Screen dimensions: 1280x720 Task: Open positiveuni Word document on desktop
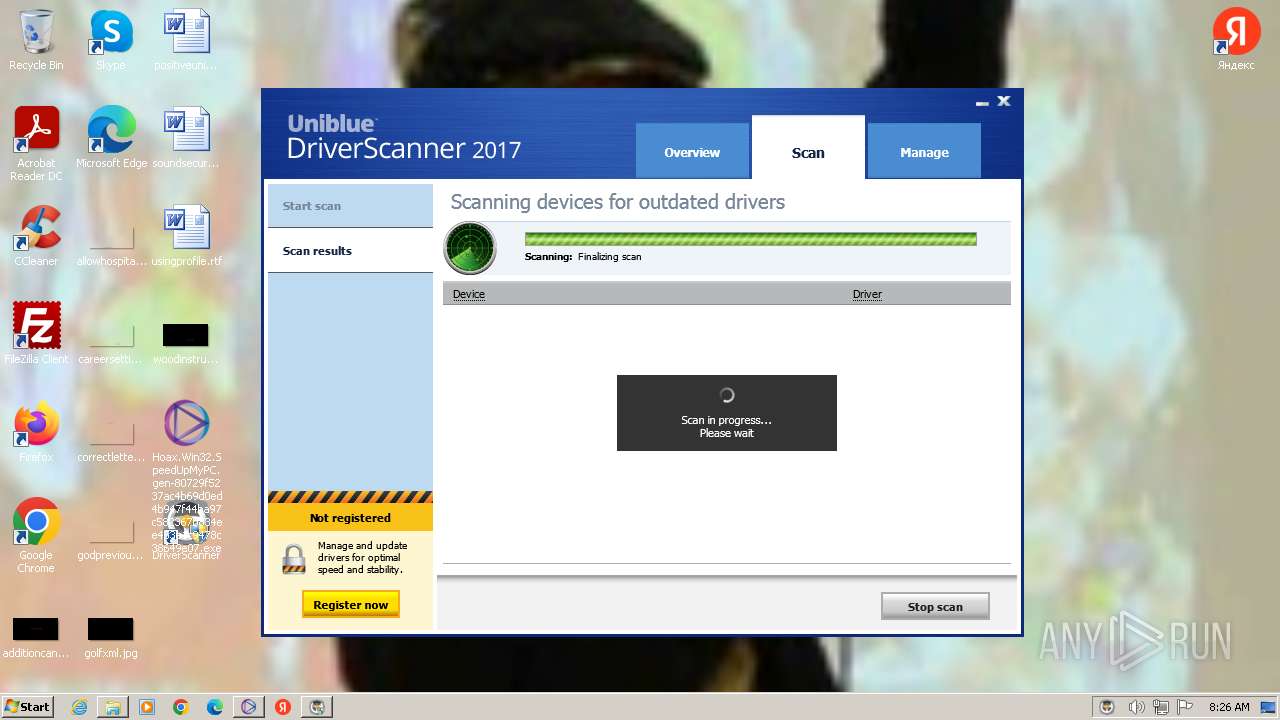pyautogui.click(x=186, y=41)
